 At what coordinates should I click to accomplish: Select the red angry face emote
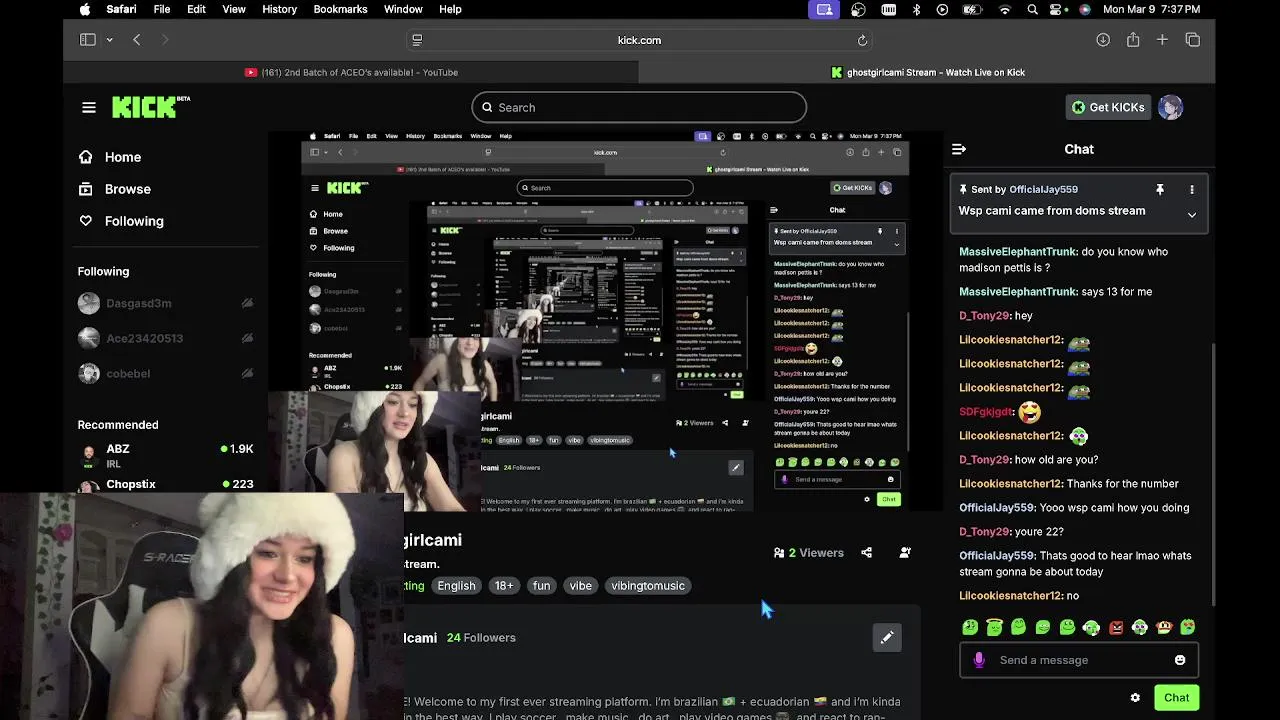click(x=1116, y=627)
